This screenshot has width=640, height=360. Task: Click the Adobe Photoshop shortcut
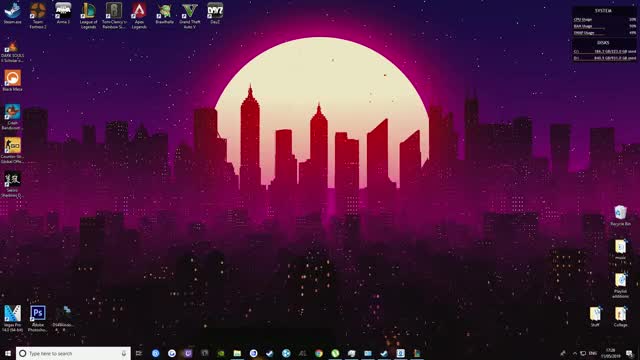point(38,319)
